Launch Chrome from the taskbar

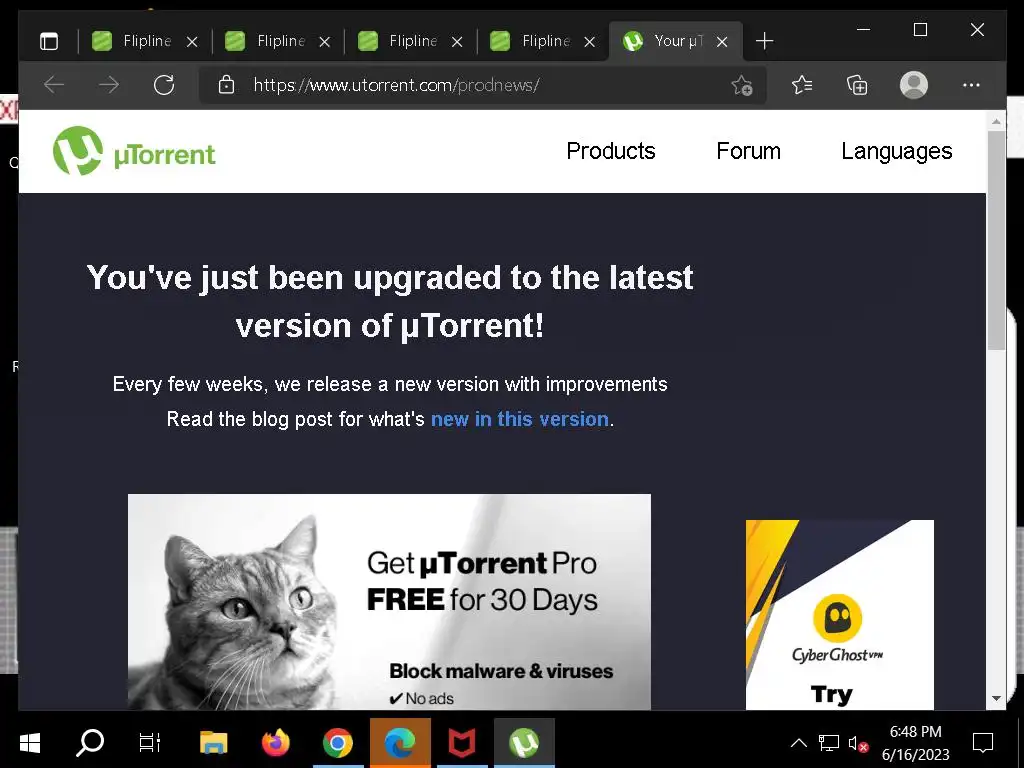(x=338, y=743)
